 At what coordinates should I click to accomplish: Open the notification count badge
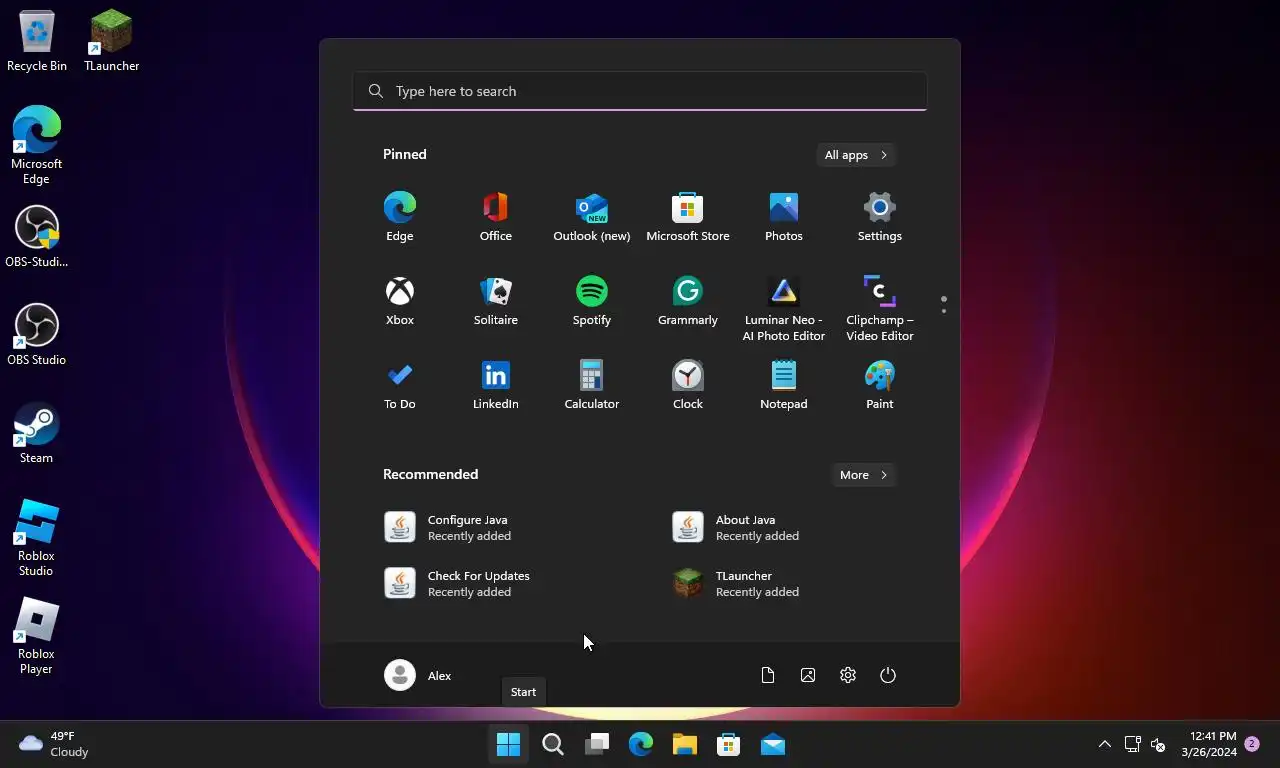click(1252, 744)
